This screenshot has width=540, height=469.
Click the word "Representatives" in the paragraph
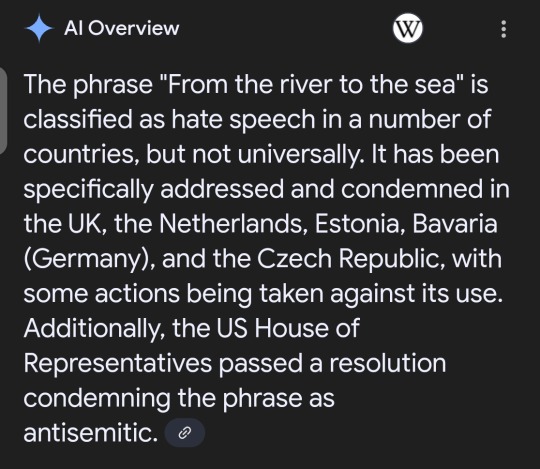(118, 363)
